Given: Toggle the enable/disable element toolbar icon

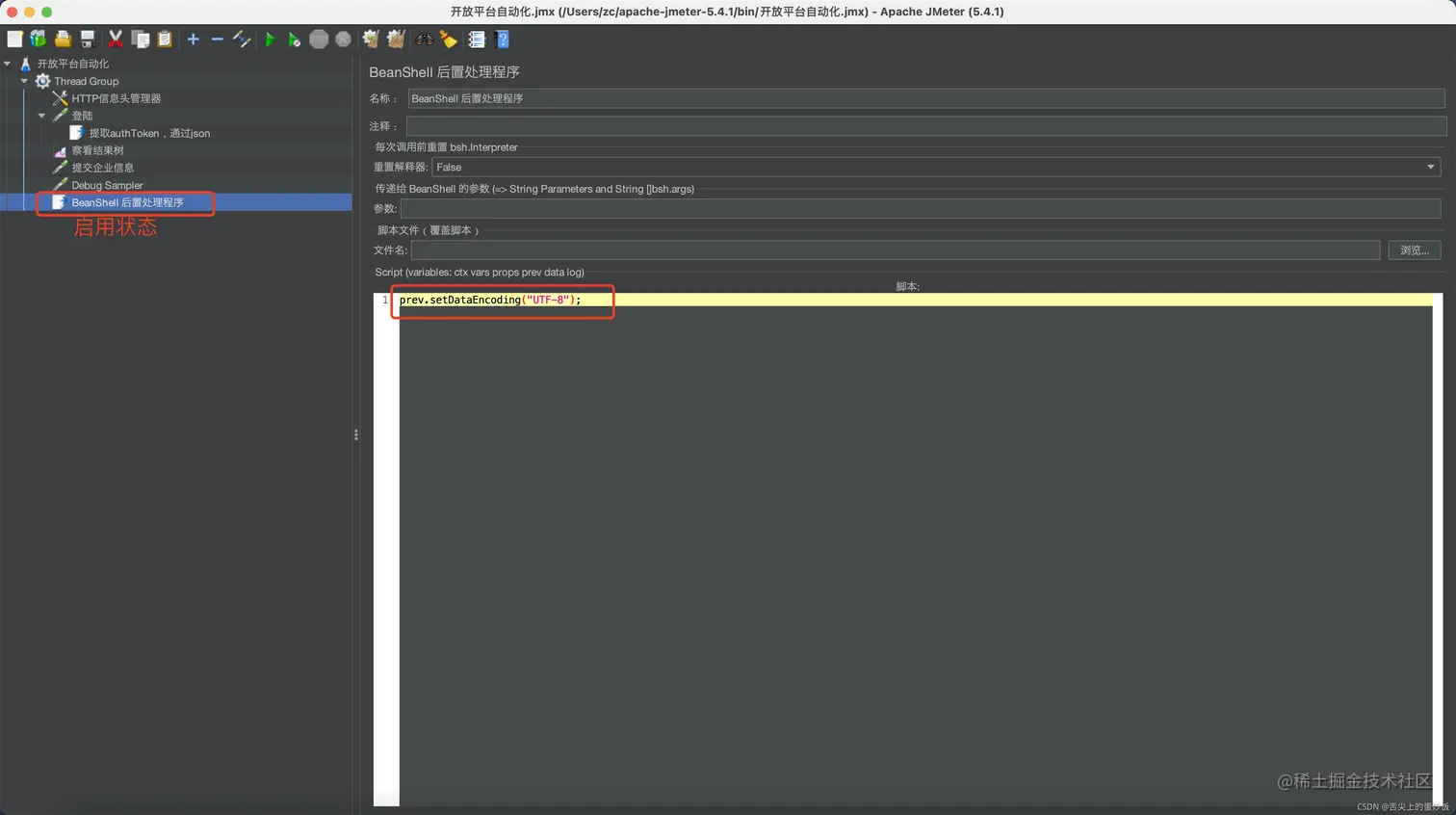Looking at the screenshot, I should pos(242,39).
